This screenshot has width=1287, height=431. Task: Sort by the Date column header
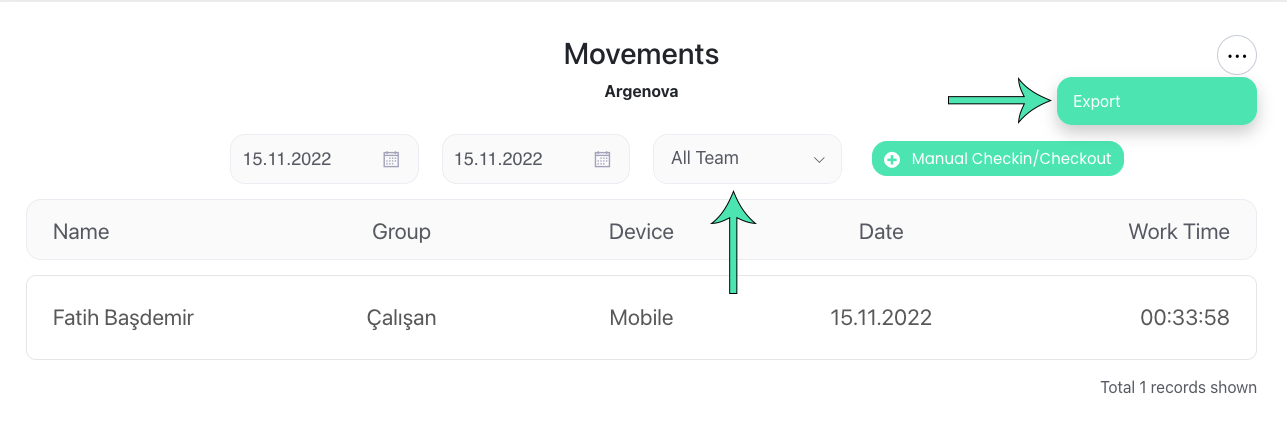click(x=881, y=232)
